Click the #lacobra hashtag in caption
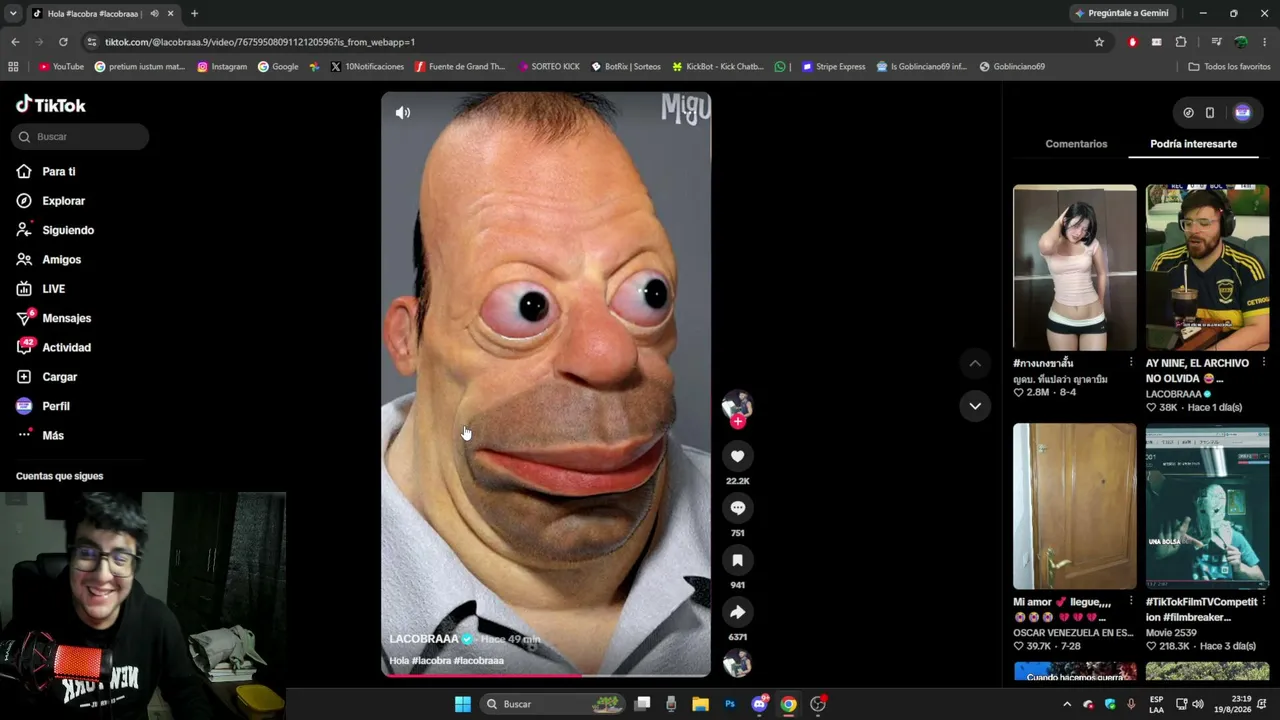Screen dimensions: 1280x720 tap(431, 661)
